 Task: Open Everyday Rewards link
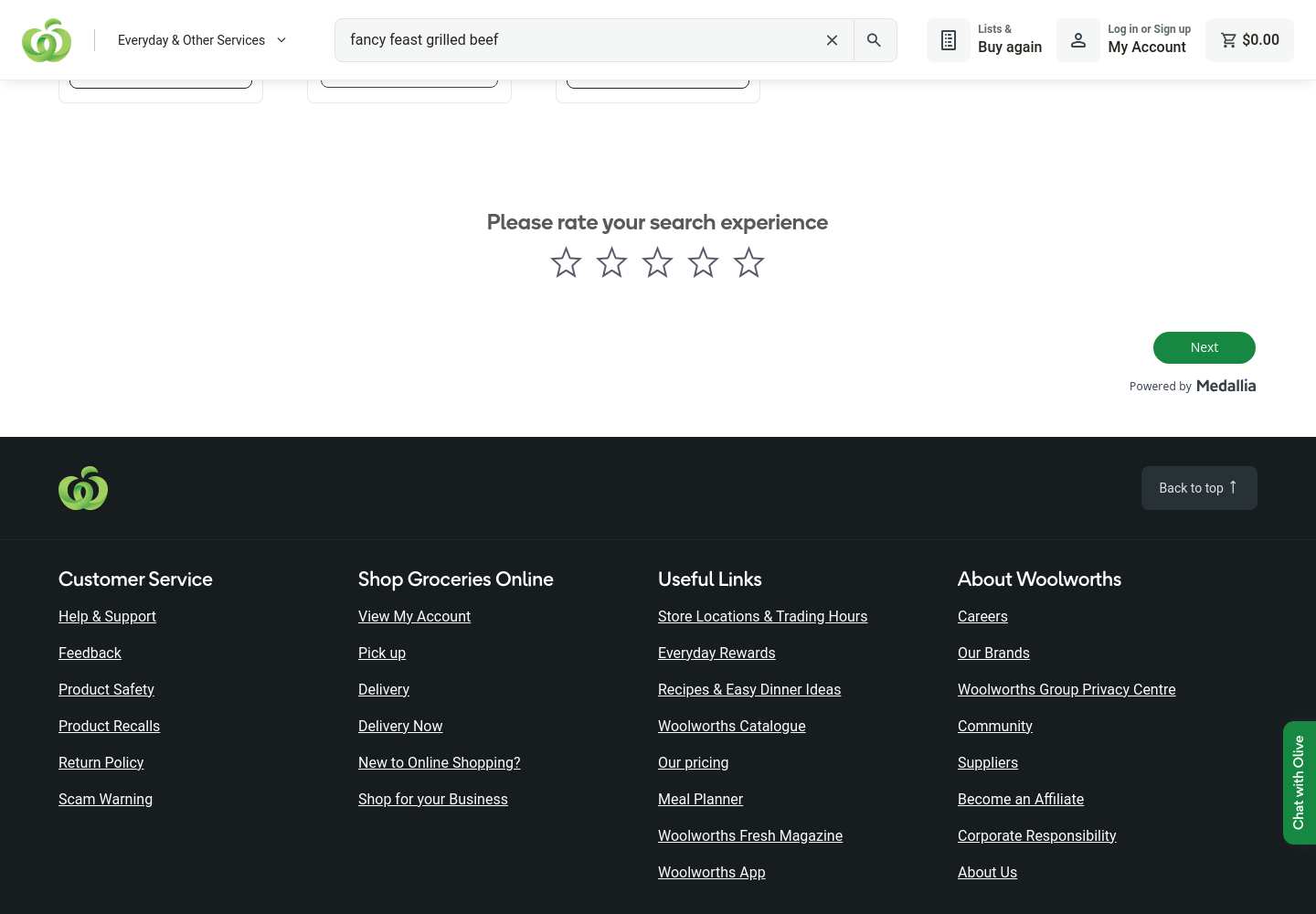(x=716, y=653)
